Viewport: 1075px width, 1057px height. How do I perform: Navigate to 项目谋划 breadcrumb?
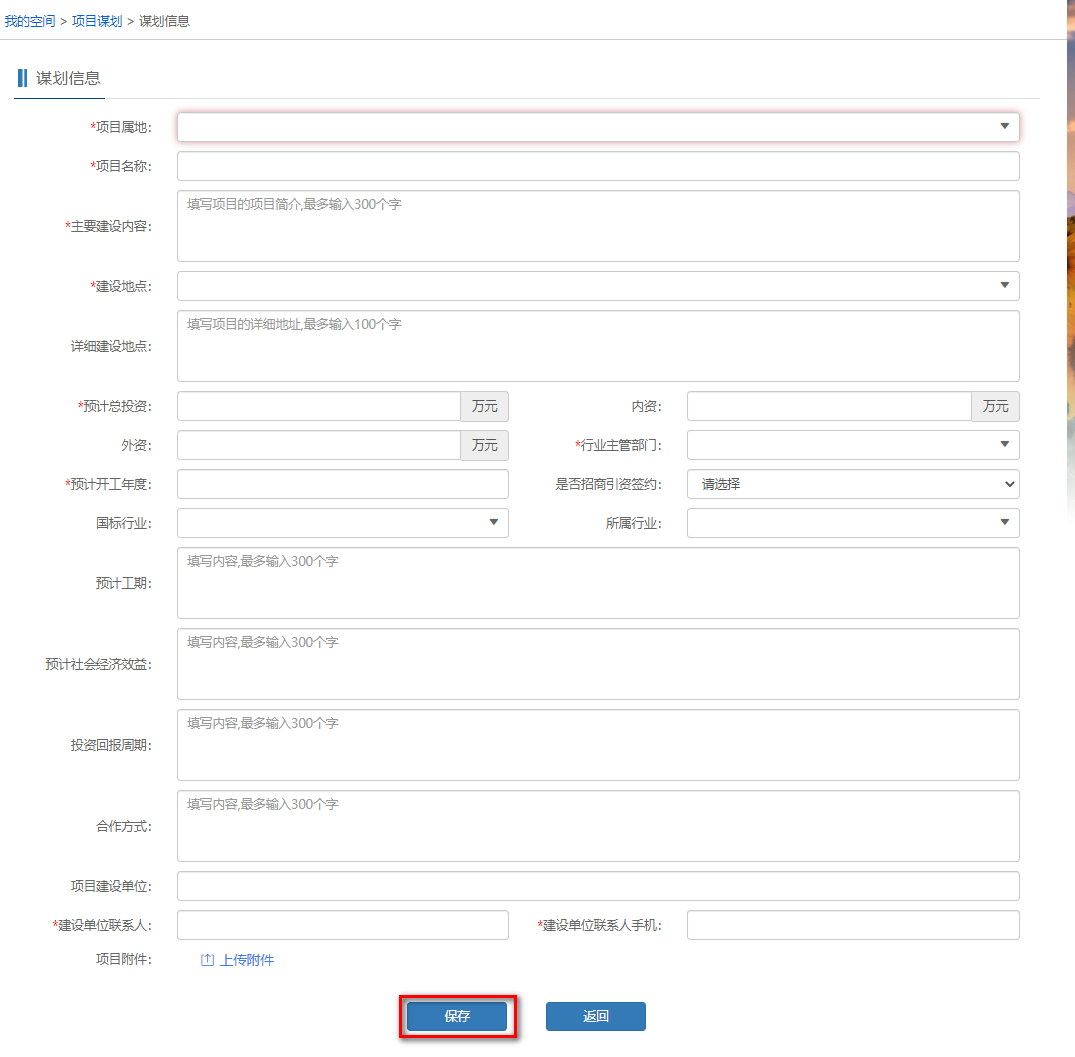[x=97, y=21]
